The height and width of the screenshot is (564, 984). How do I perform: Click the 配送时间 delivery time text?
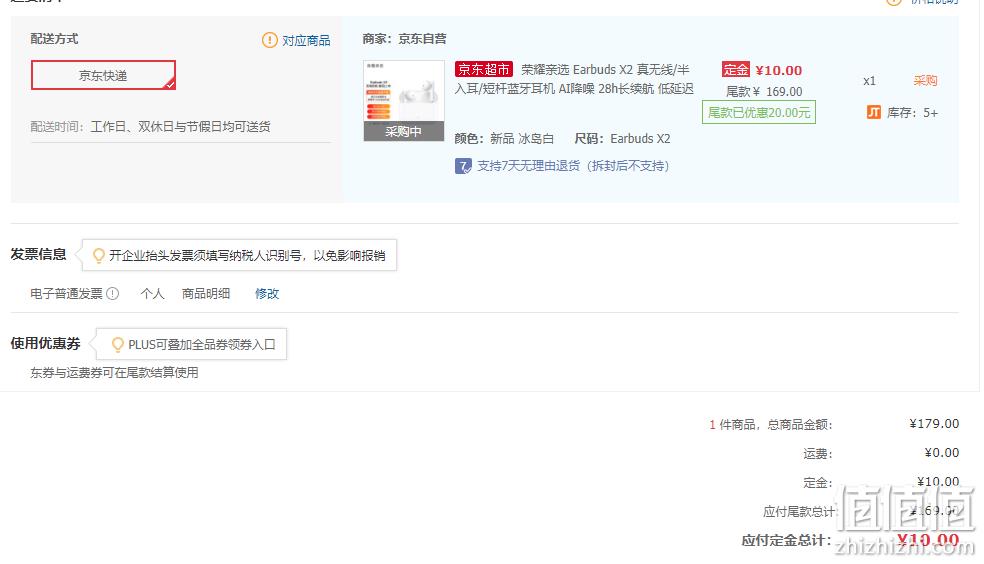151,127
